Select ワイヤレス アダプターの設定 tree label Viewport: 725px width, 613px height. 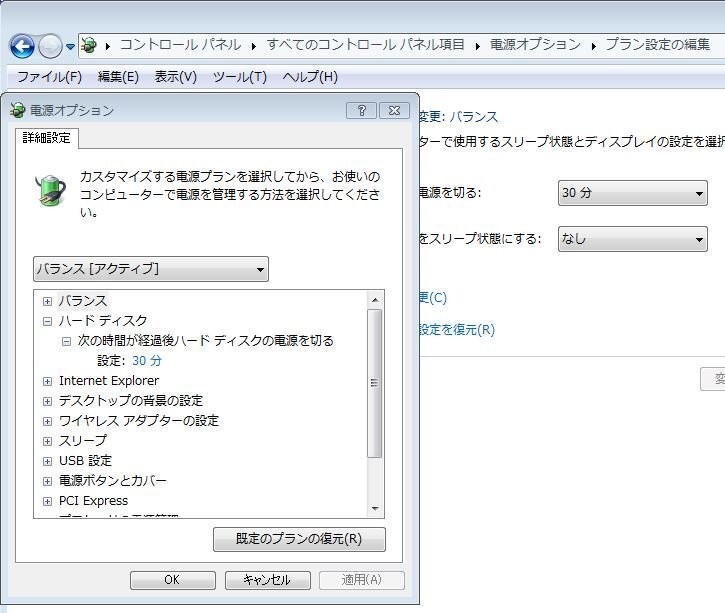139,421
